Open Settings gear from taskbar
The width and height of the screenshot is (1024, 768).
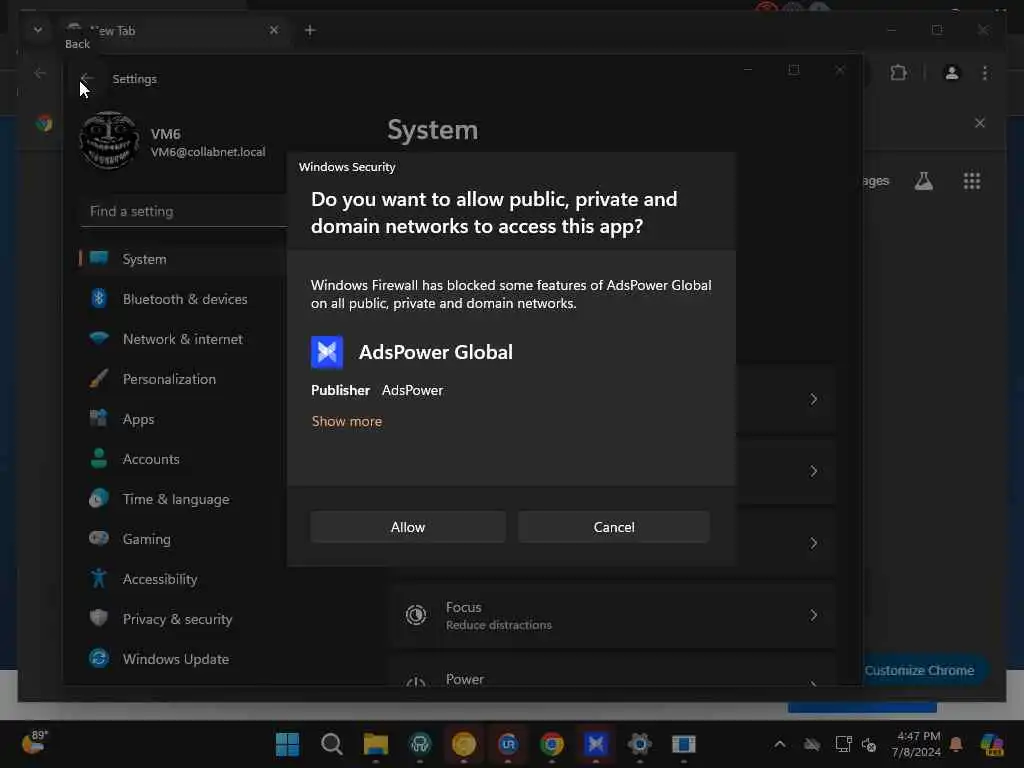click(639, 744)
